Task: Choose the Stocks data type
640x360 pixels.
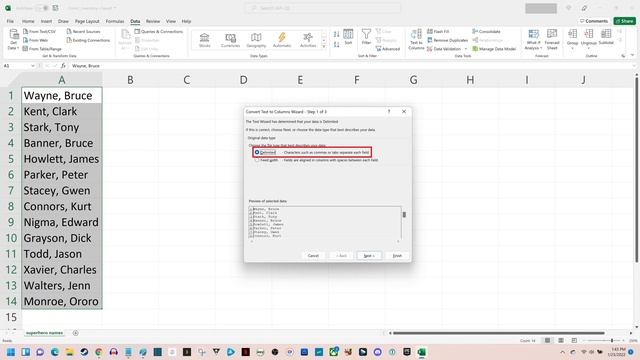Action: (204, 40)
